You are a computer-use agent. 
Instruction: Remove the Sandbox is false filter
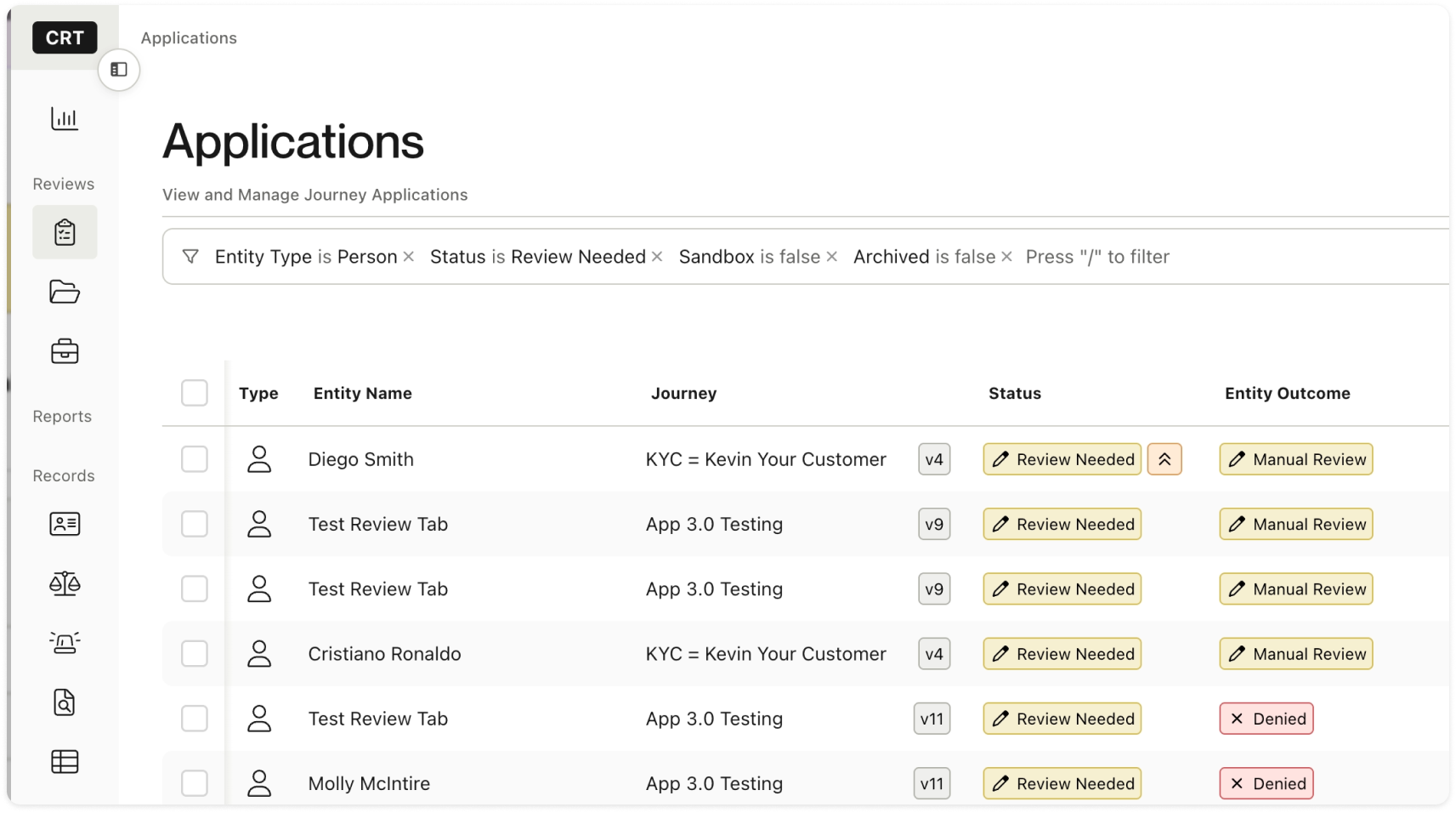click(x=832, y=257)
